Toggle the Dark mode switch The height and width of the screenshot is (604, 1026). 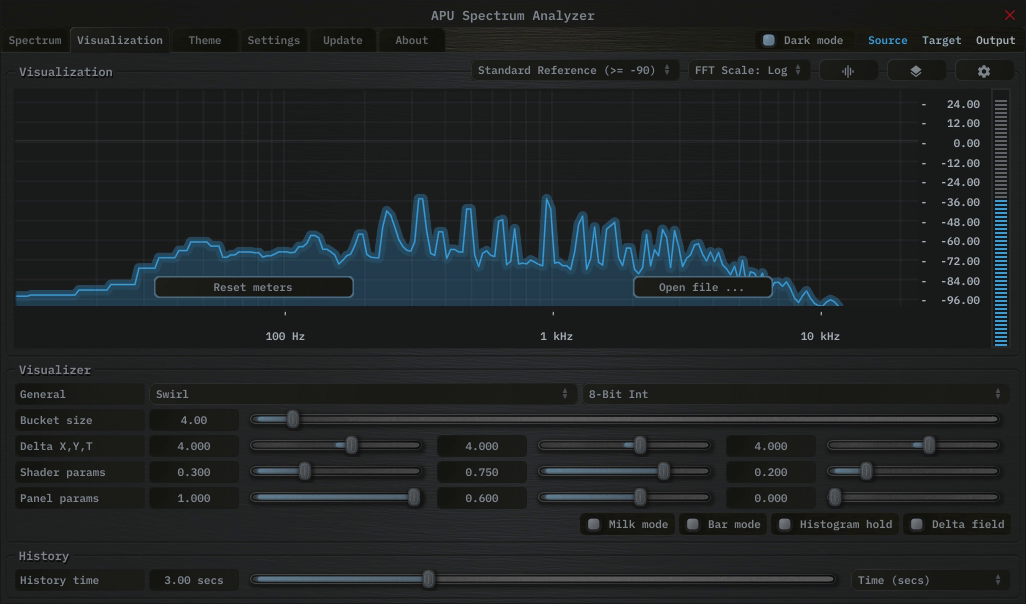point(769,41)
